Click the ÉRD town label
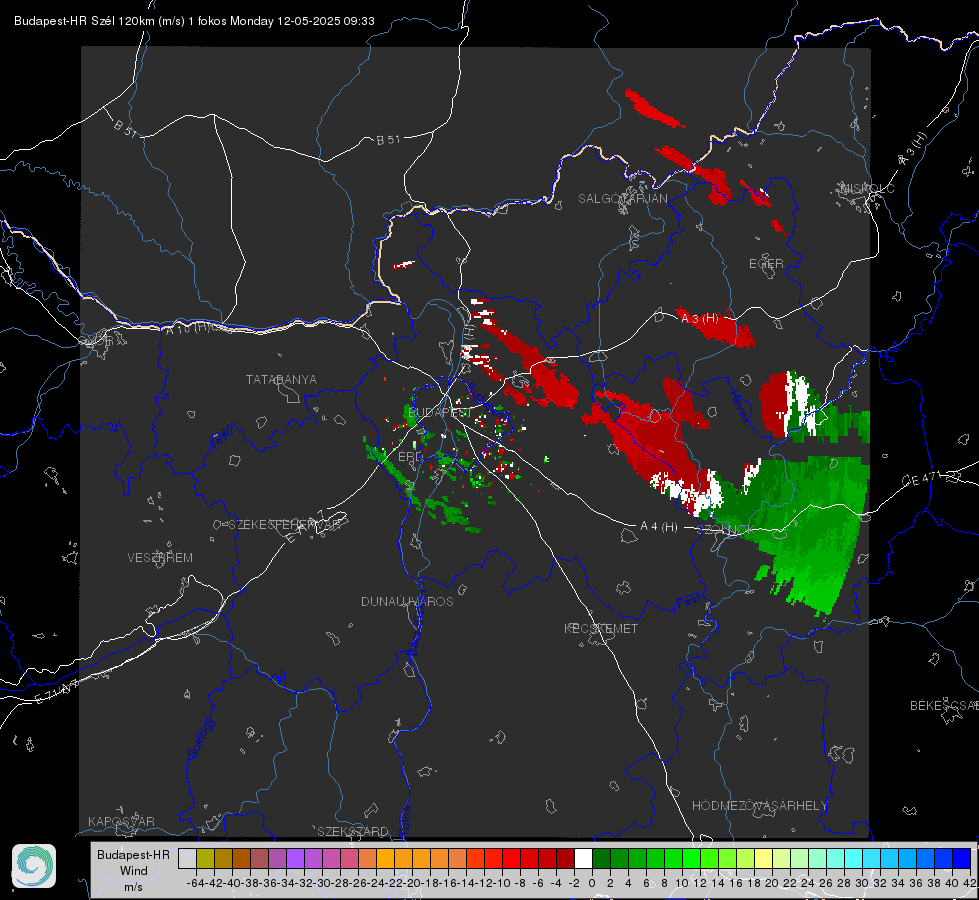 click(410, 457)
